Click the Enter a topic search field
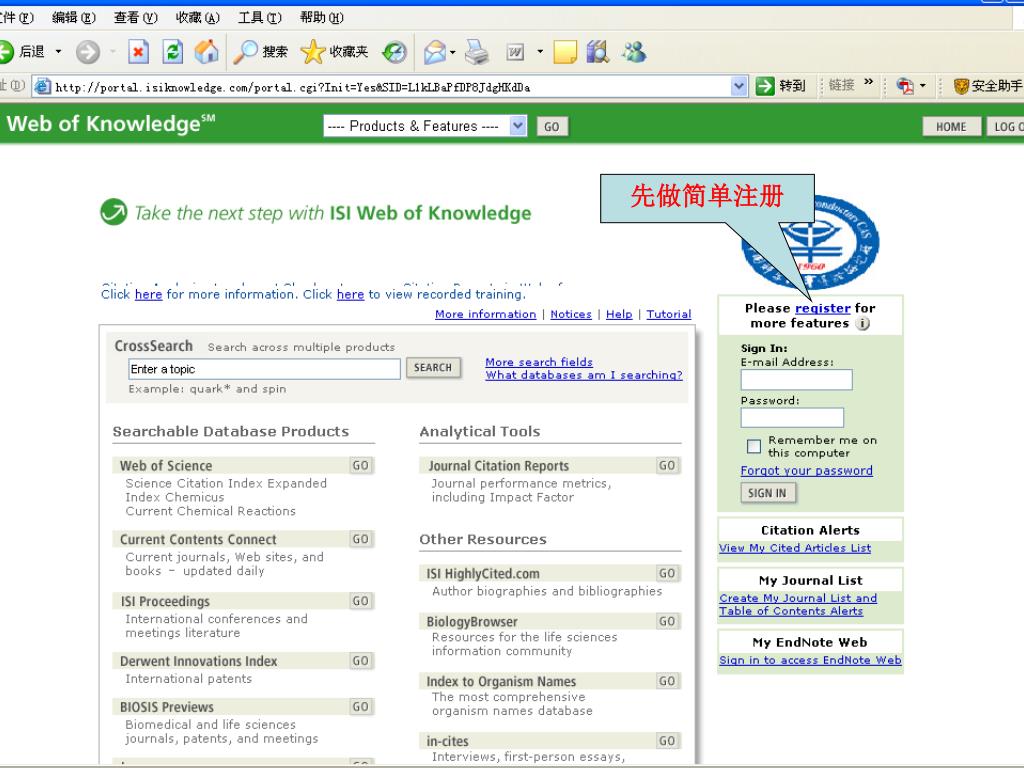Screen dimensions: 1024x768 264,369
